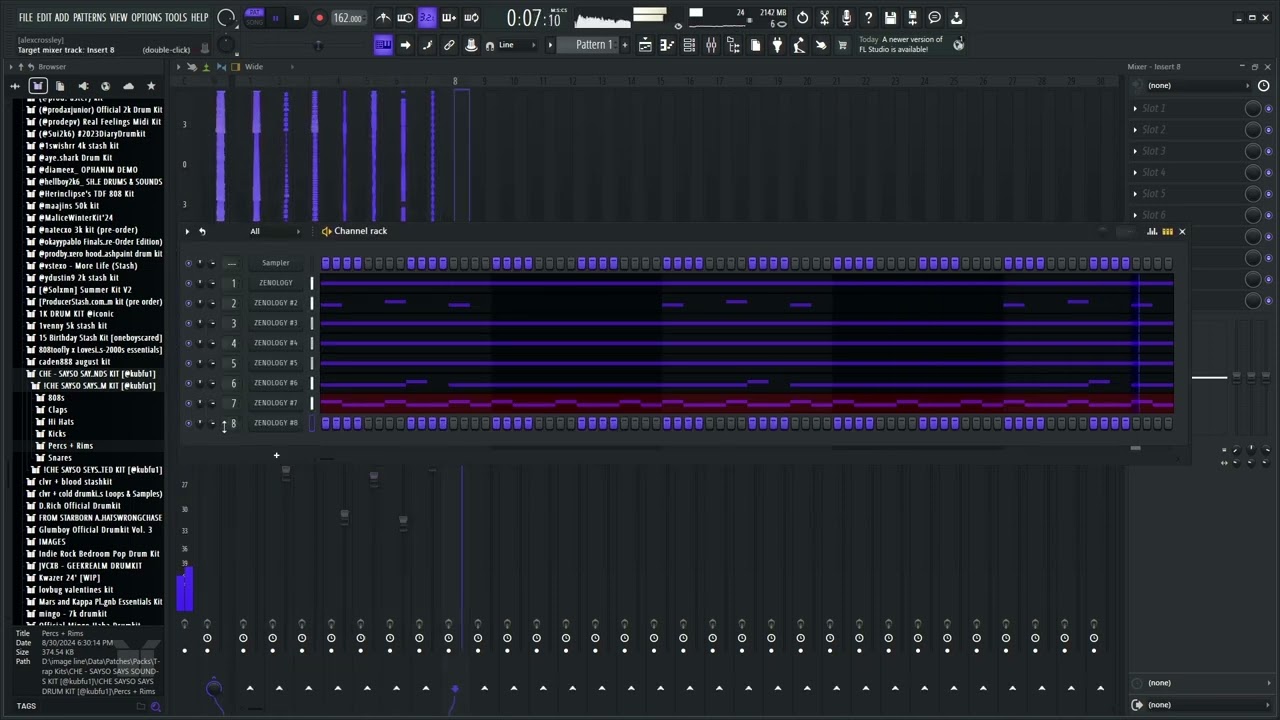Click the stamp tool icon in toolbar
The height and width of the screenshot is (720, 1280).
pos(471,45)
